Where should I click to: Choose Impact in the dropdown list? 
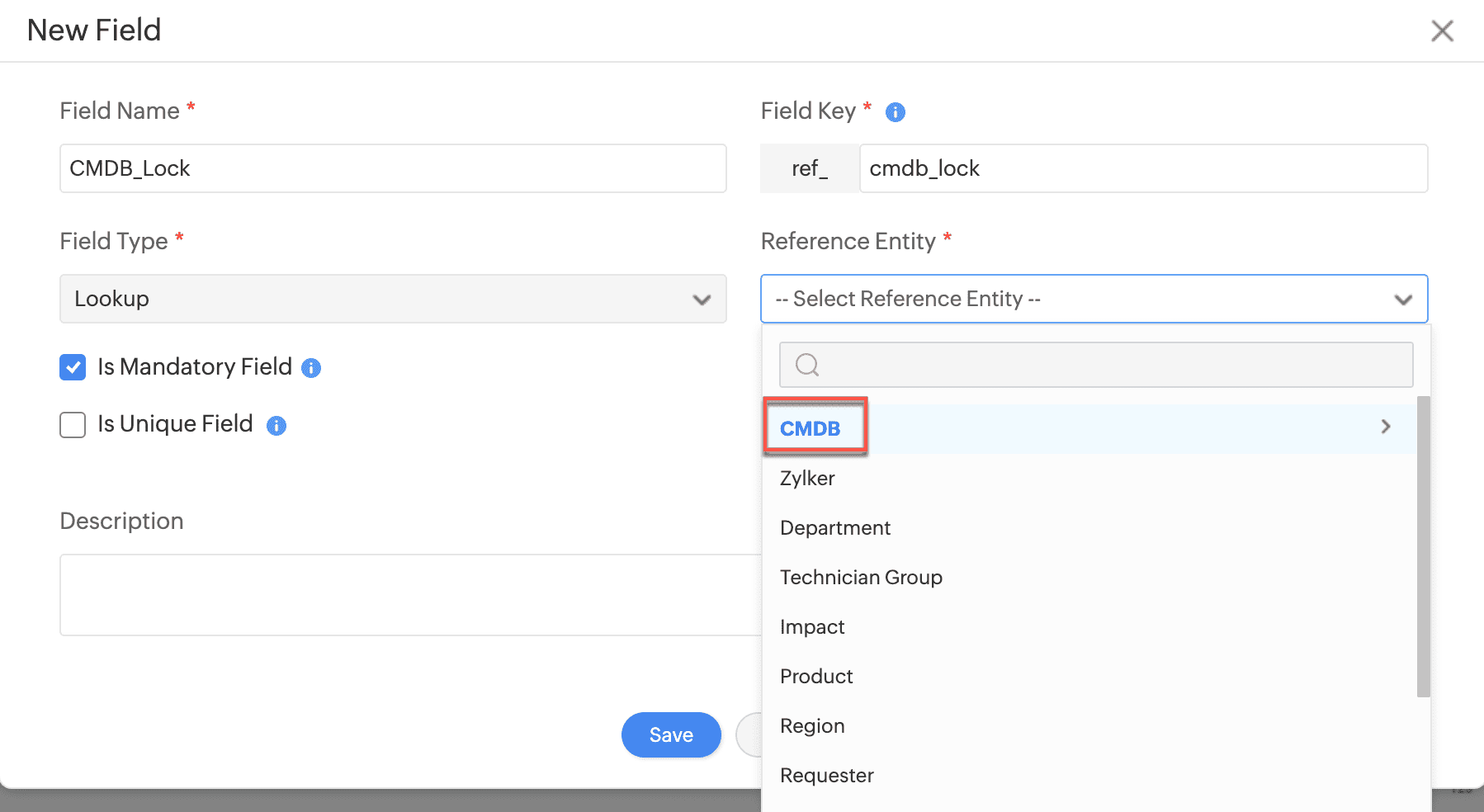(x=812, y=627)
